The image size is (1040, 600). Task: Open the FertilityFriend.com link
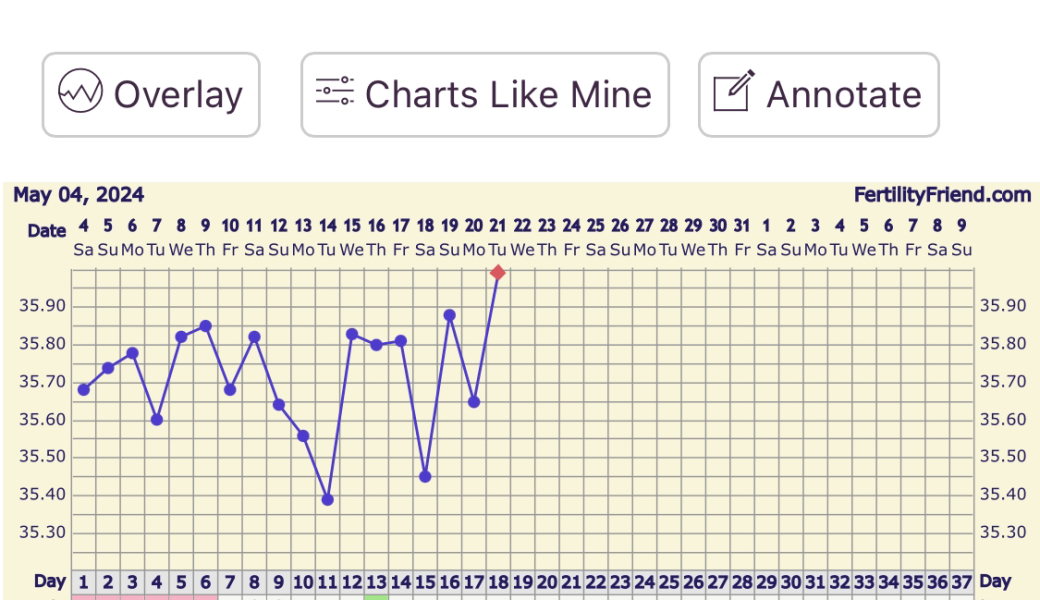pyautogui.click(x=942, y=195)
